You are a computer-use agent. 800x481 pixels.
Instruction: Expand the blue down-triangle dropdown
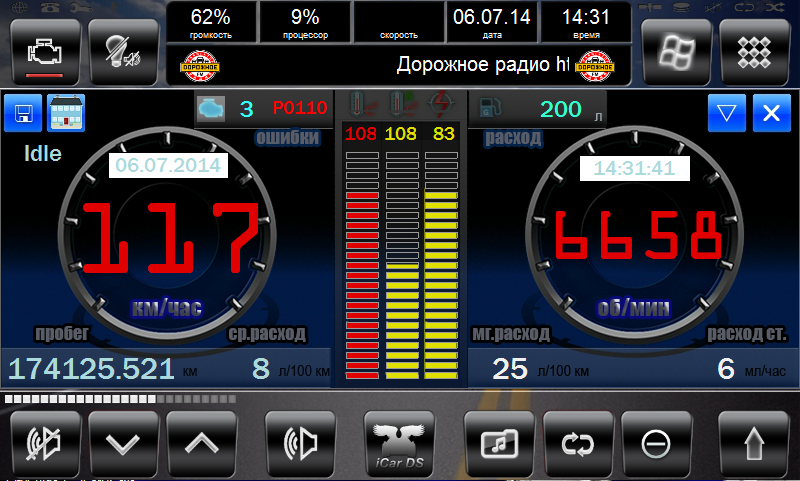[x=727, y=113]
